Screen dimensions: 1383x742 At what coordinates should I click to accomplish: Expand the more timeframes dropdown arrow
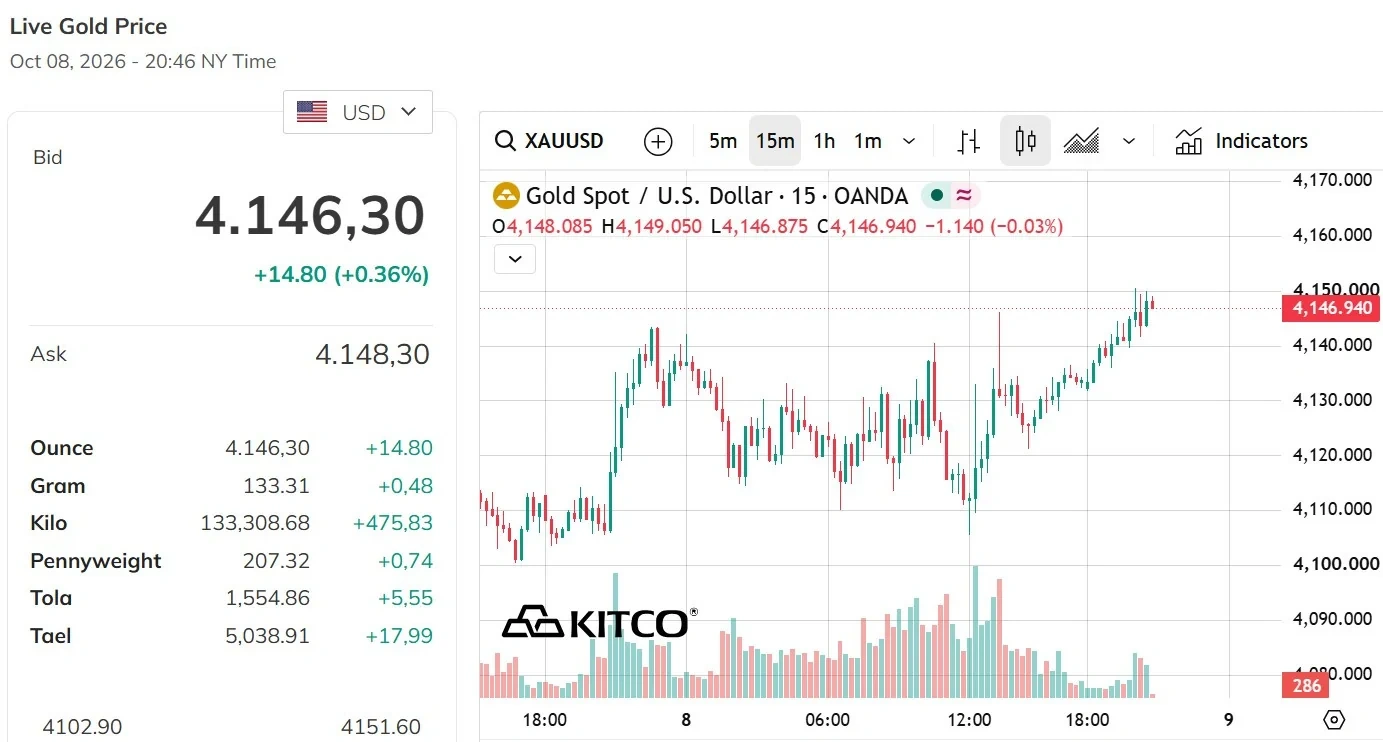point(909,141)
